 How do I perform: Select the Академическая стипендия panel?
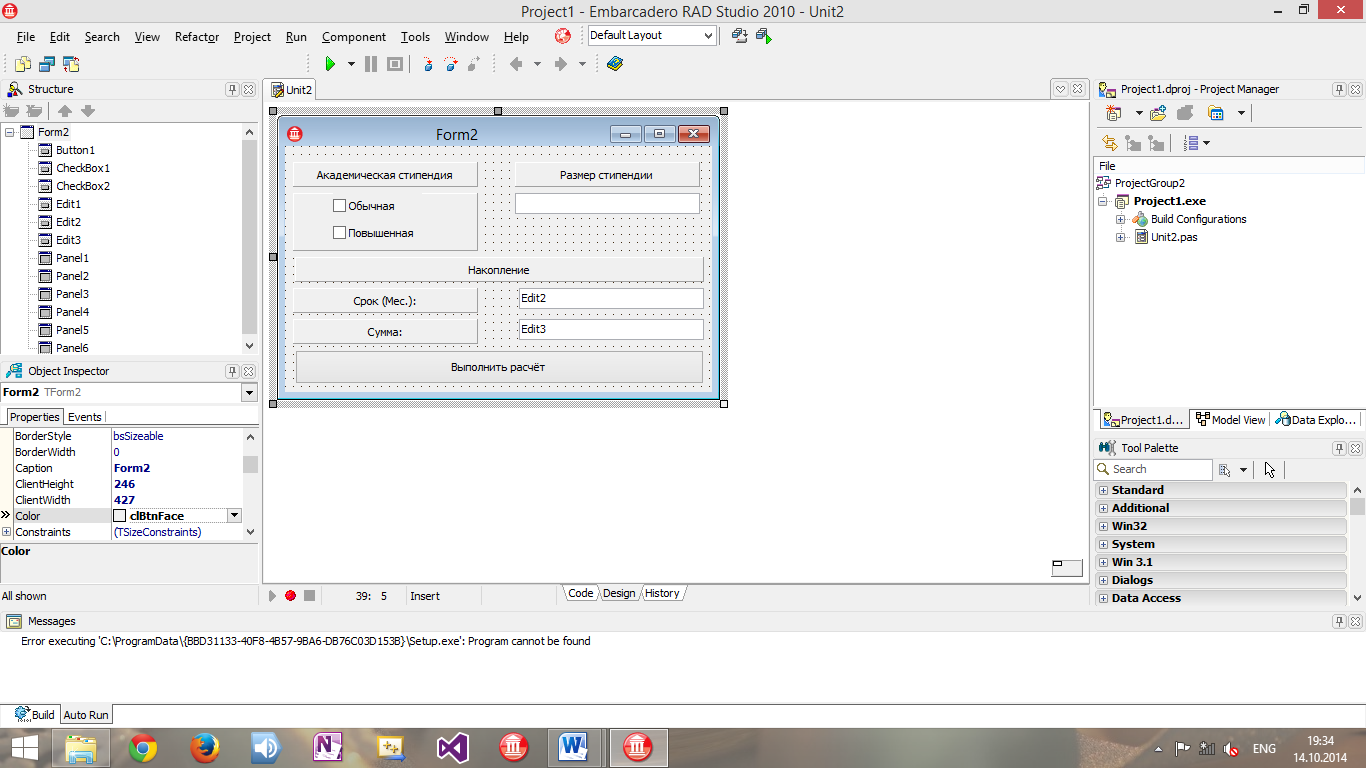(x=384, y=175)
